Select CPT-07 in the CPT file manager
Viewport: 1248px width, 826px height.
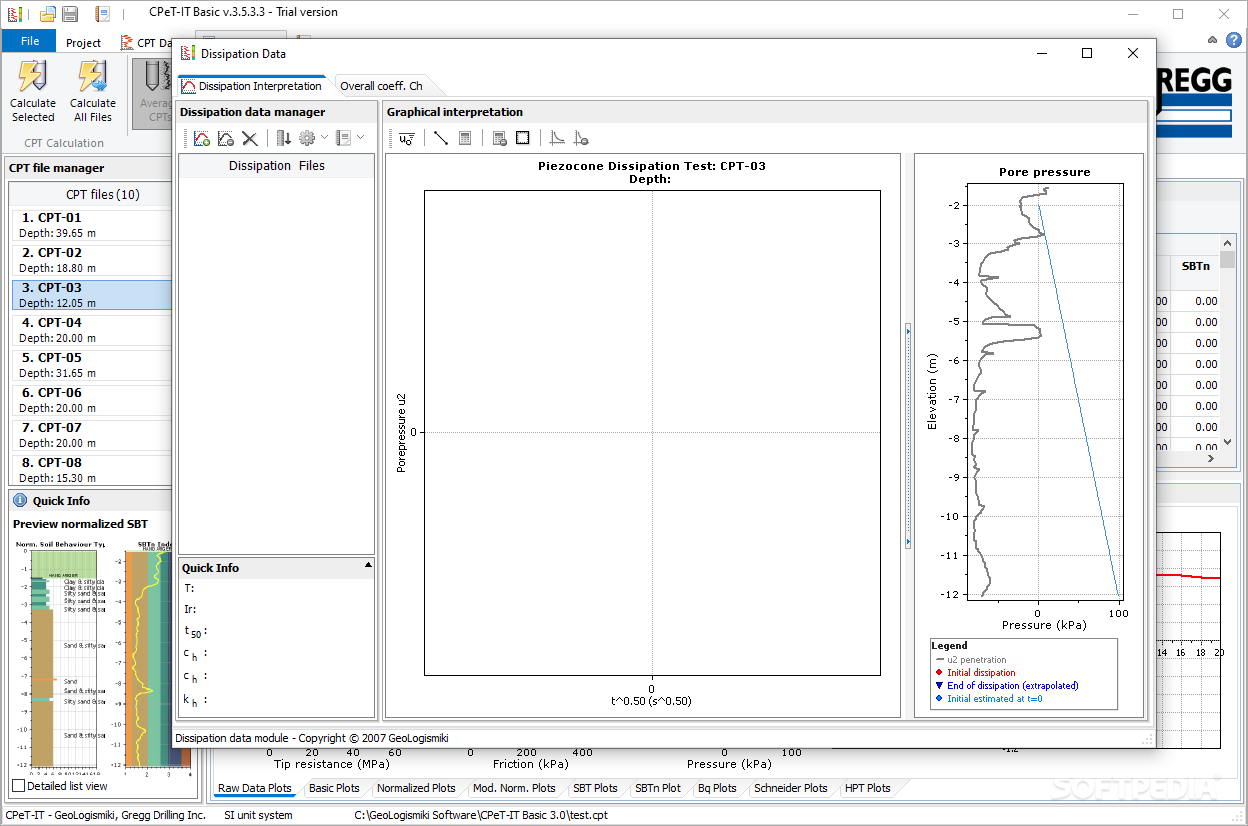click(x=91, y=435)
